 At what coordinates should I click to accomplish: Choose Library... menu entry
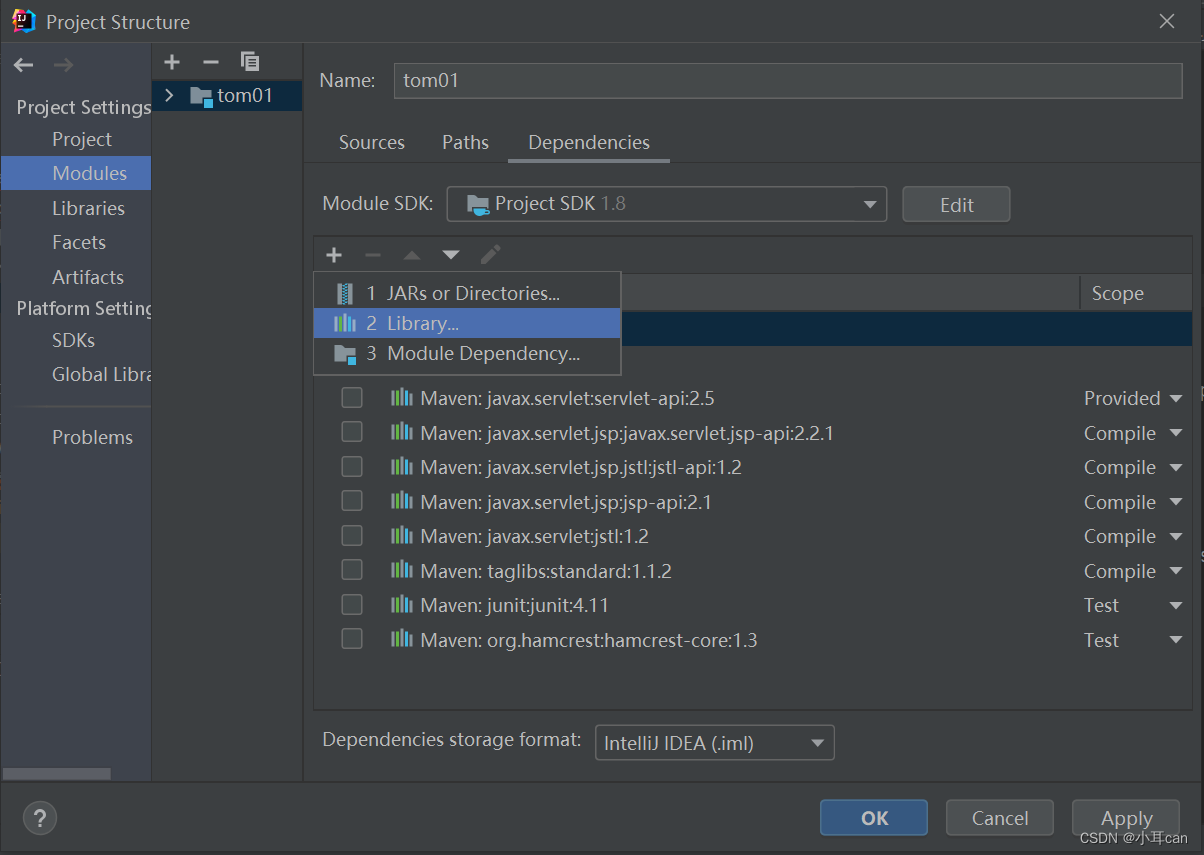[x=467, y=323]
